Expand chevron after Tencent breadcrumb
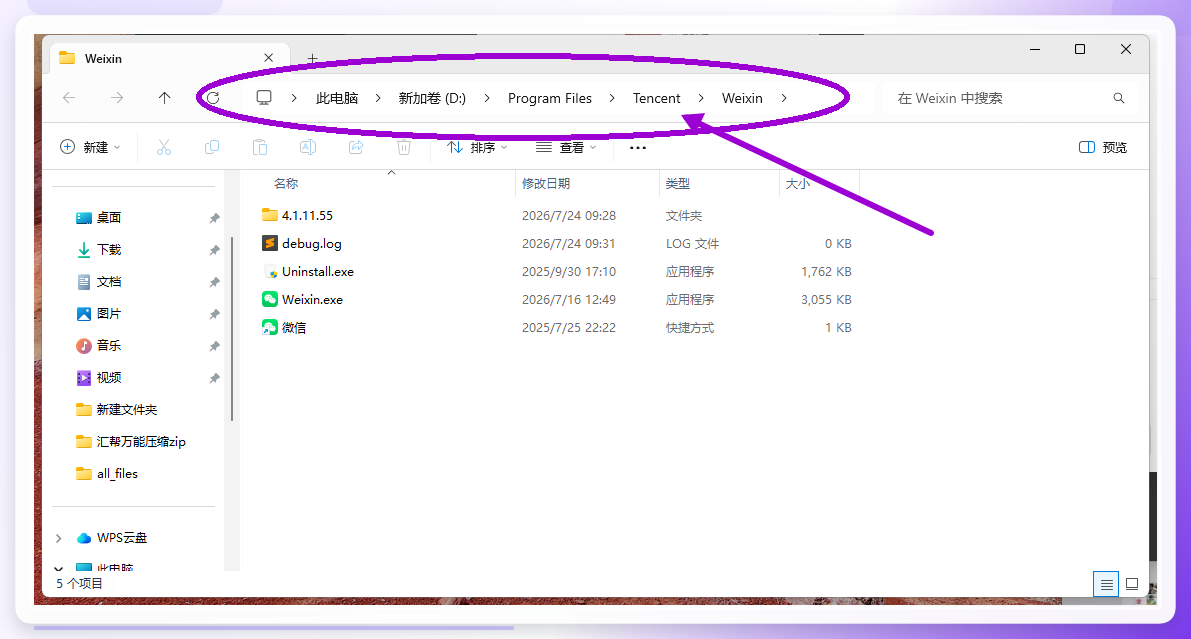The height and width of the screenshot is (639, 1191). pyautogui.click(x=701, y=98)
